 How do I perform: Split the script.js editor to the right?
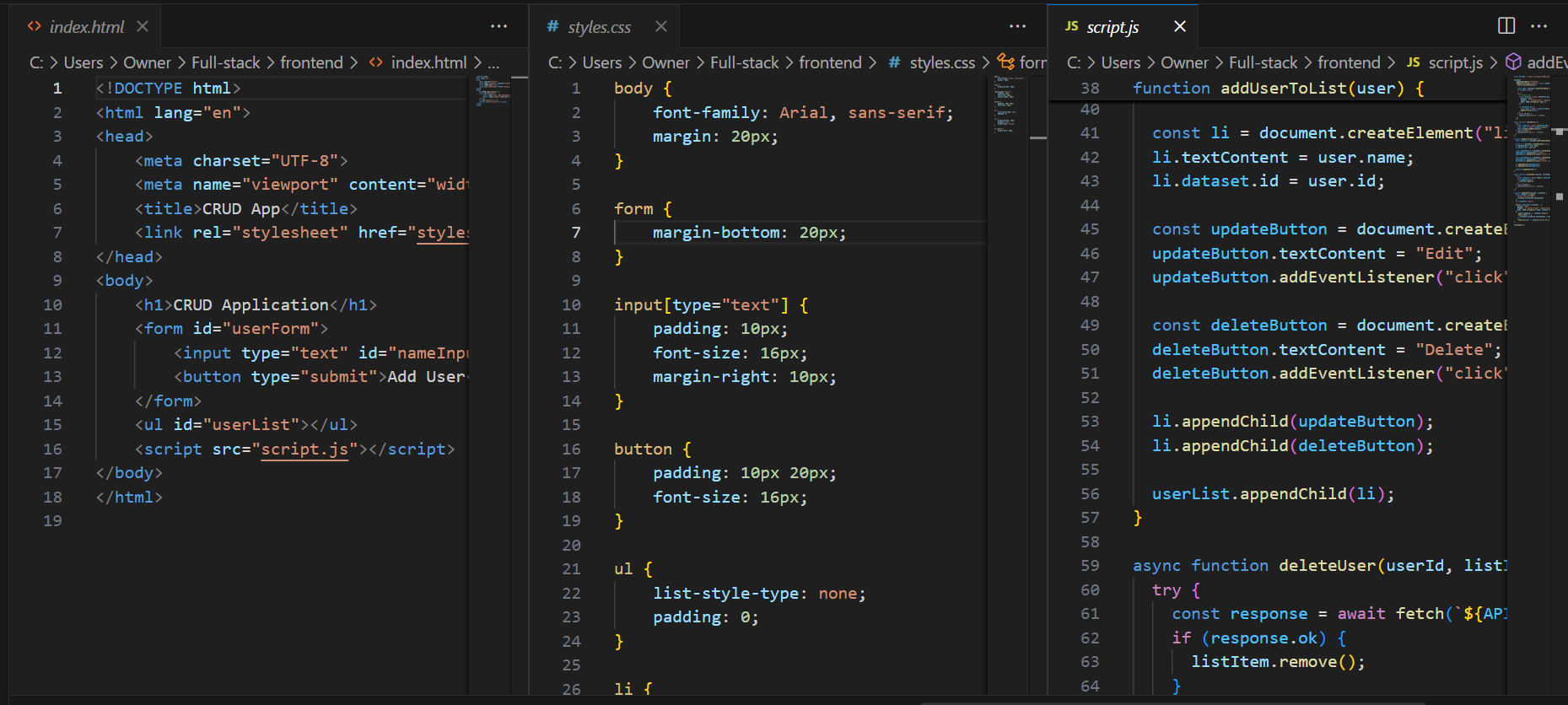pos(1506,26)
